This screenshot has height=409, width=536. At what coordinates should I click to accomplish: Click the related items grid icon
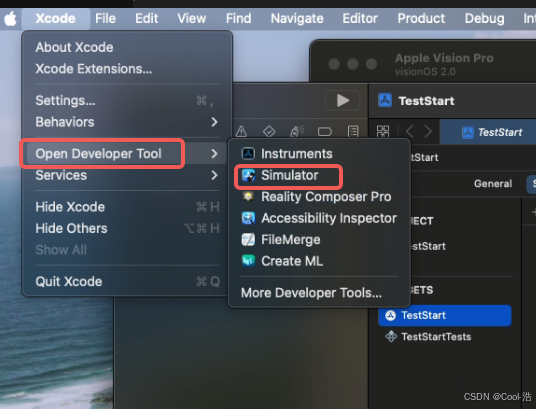(x=383, y=131)
